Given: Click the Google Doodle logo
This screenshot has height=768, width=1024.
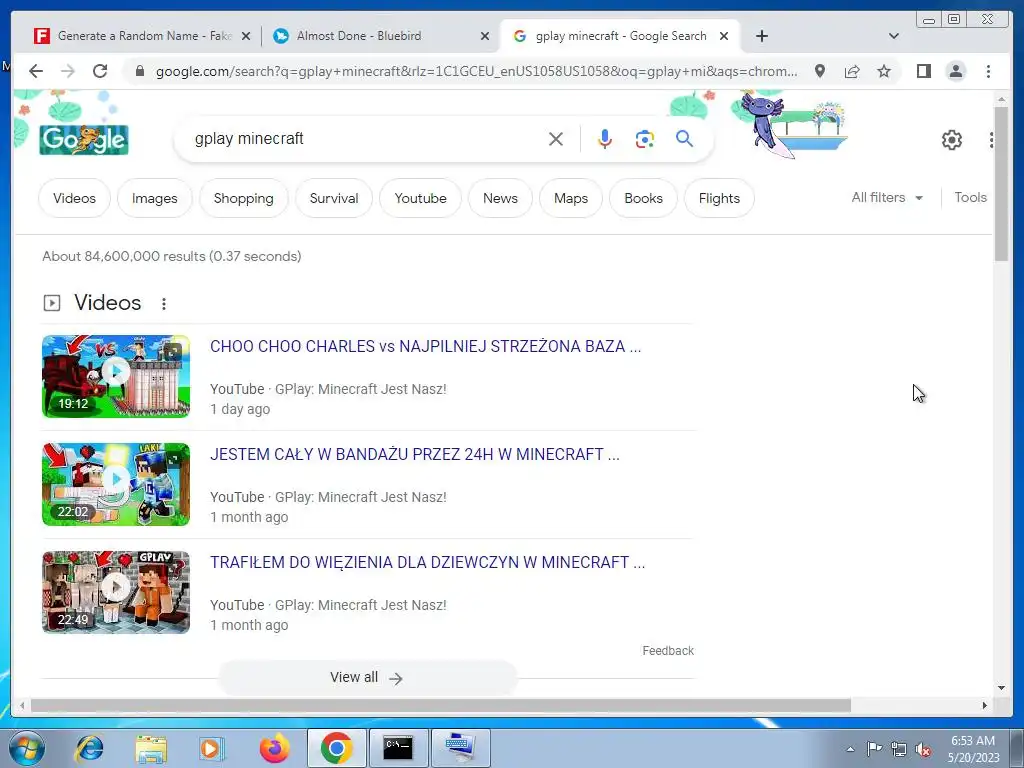Looking at the screenshot, I should pyautogui.click(x=84, y=140).
